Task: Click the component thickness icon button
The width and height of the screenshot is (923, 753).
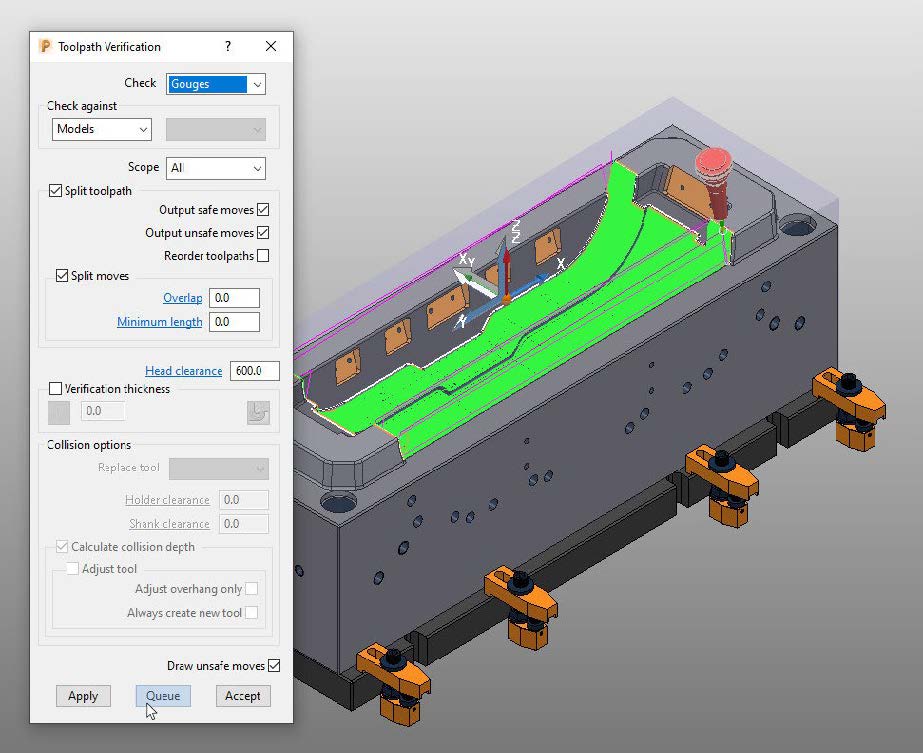Action: click(x=258, y=413)
